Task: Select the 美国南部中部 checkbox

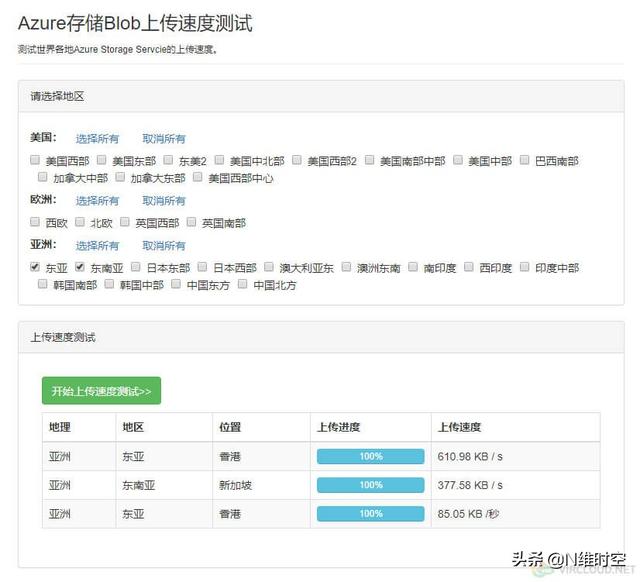Action: point(369,160)
